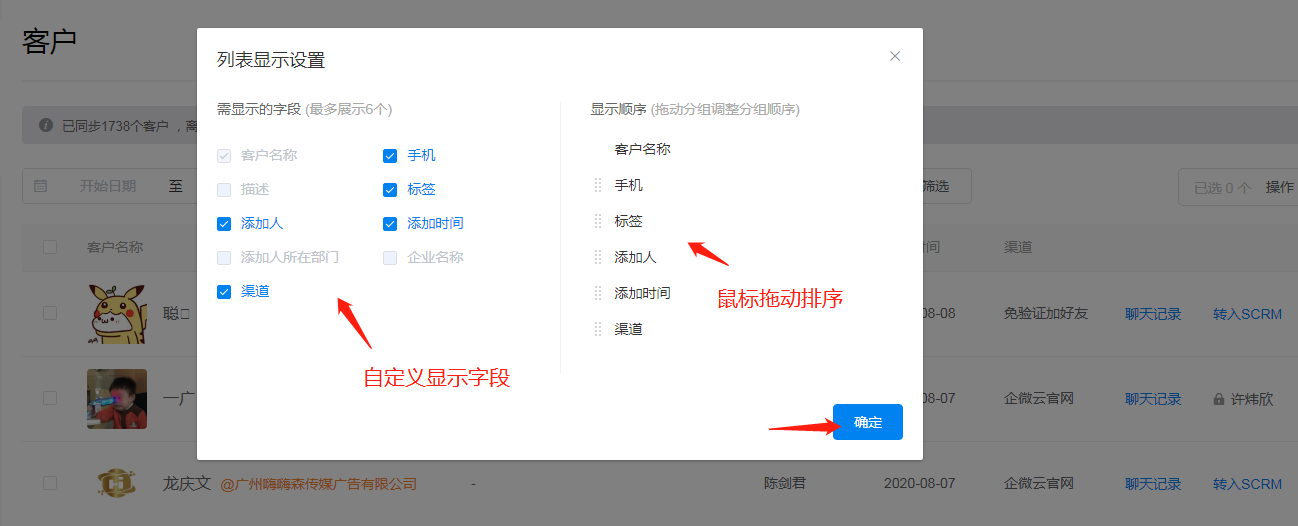Open 聊天记录 link in first customer row
This screenshot has height=526, width=1298.
coord(1153,314)
